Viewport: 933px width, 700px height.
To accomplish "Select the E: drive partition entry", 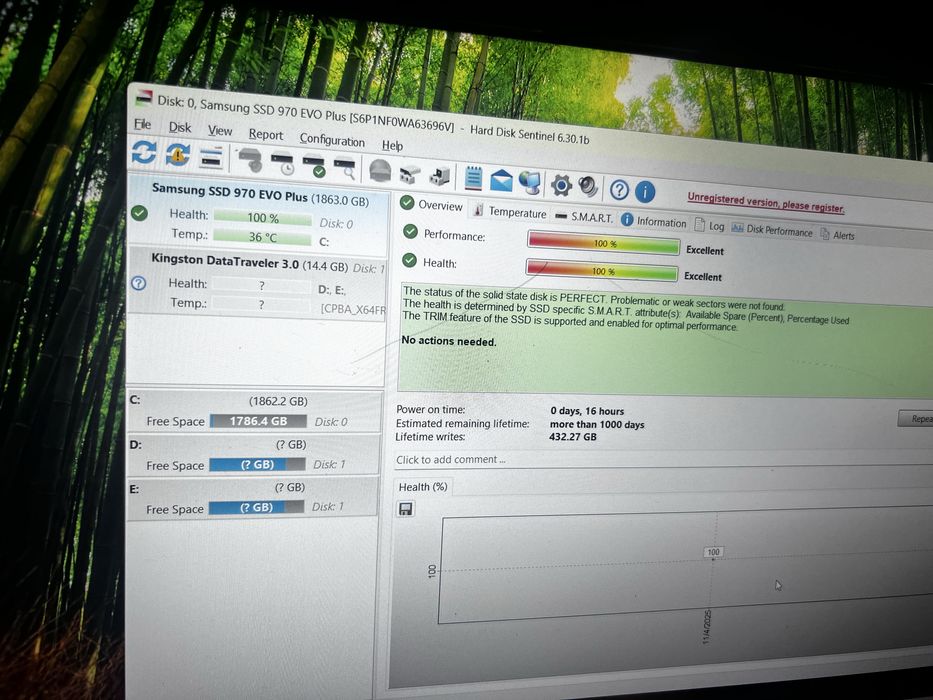I will (x=252, y=498).
